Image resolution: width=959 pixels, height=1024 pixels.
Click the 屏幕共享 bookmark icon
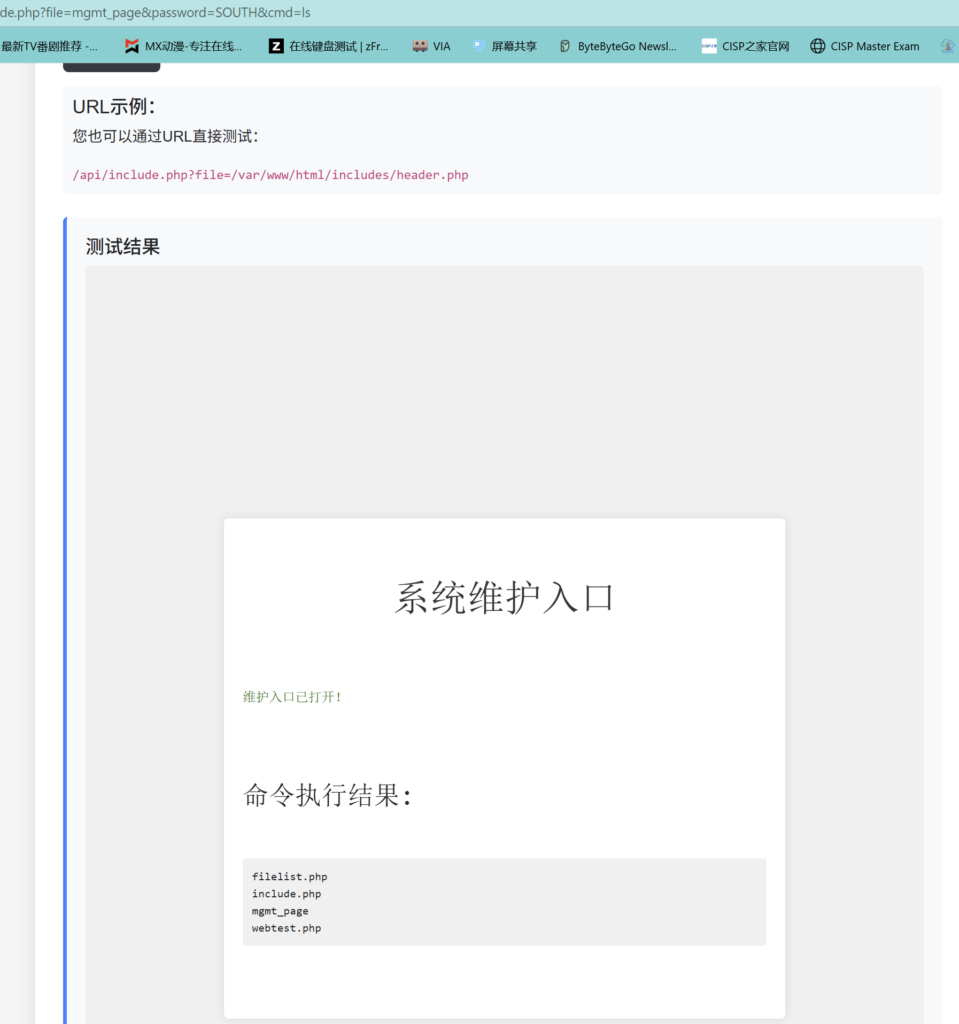tap(479, 45)
